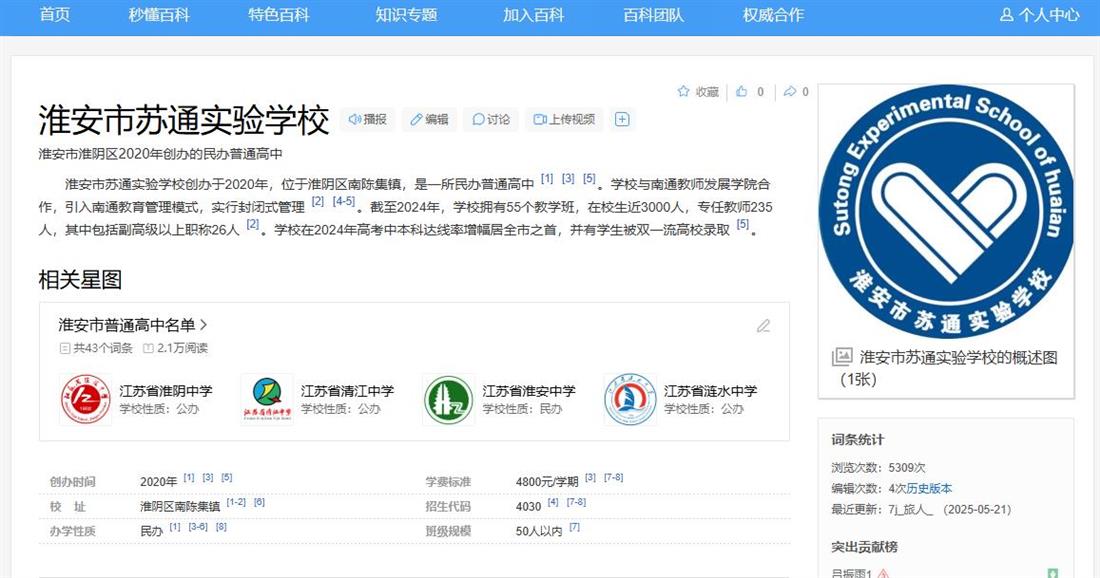Click the 江苏省淮安中学 logo icon
1100x578 pixels.
[x=449, y=399]
